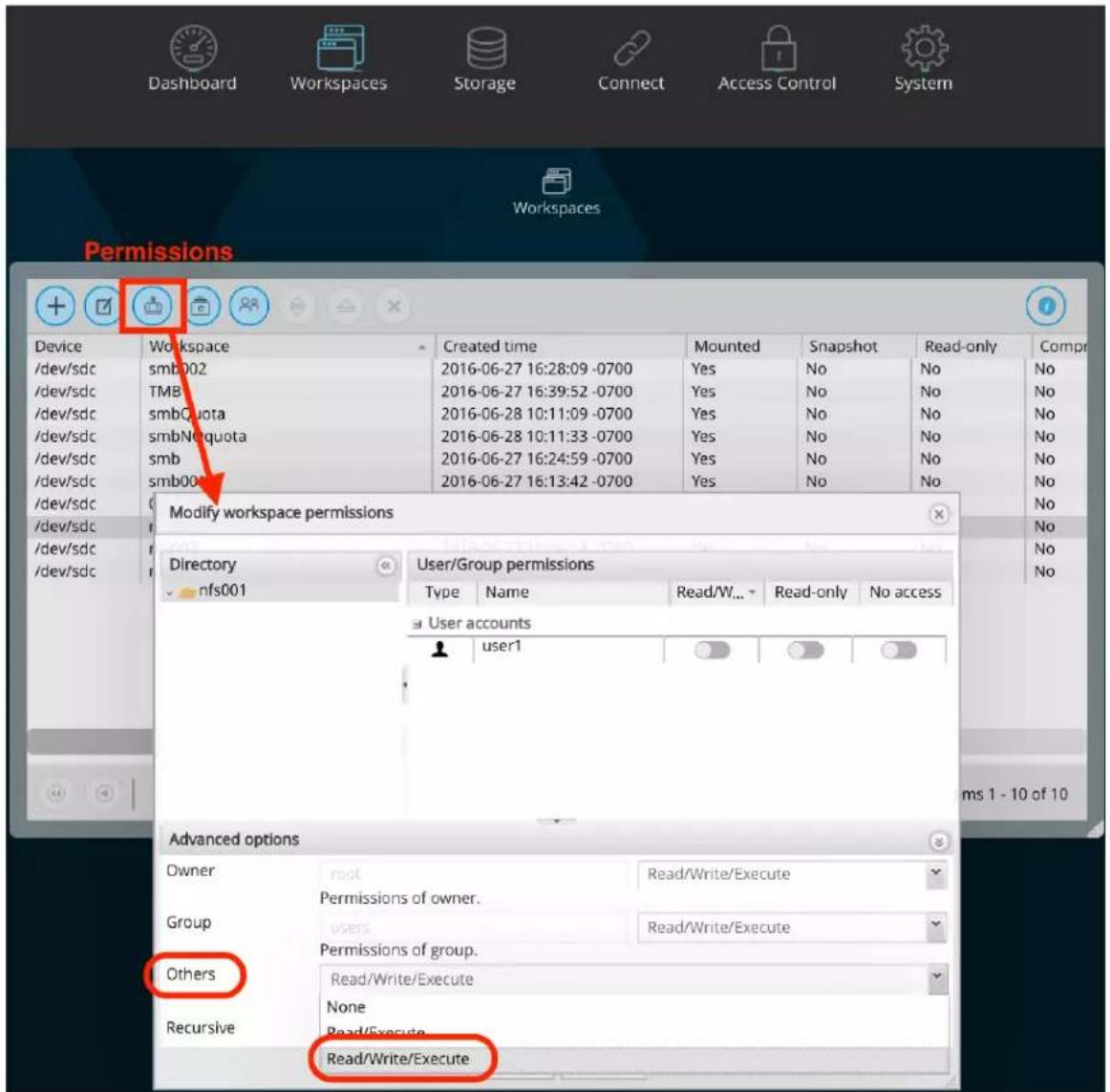Go to the Storage section
1110x1092 pixels.
(485, 59)
